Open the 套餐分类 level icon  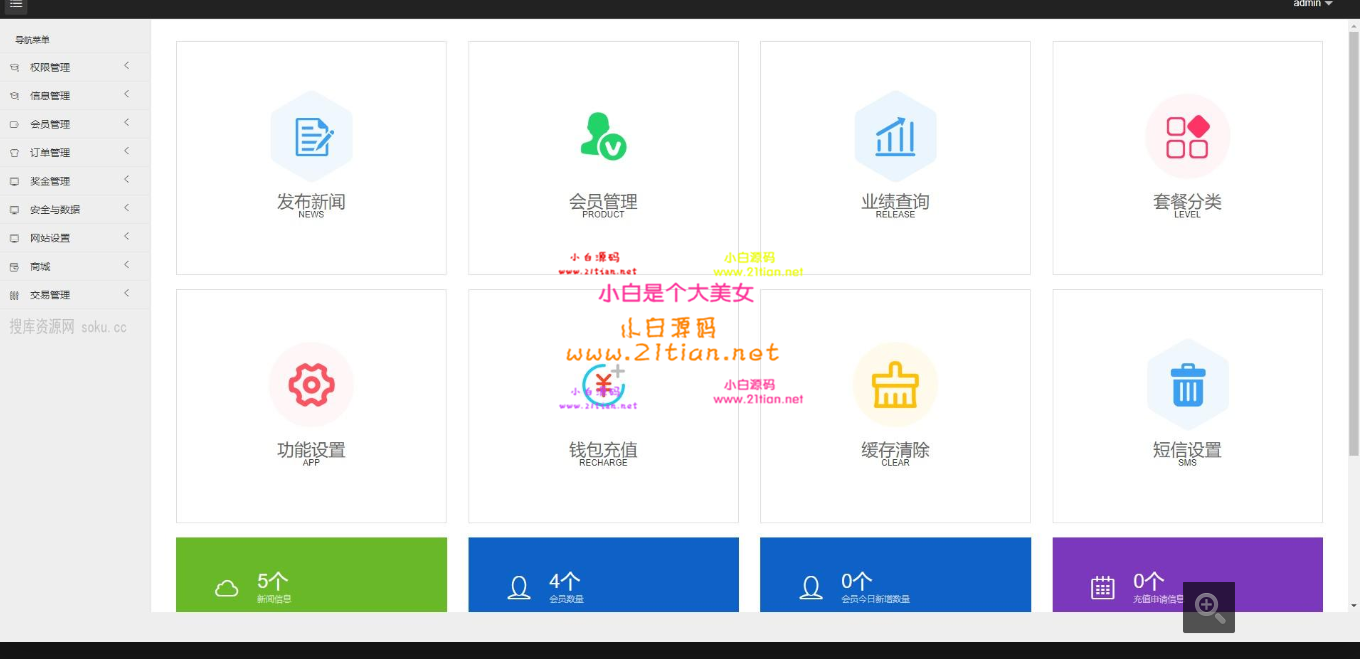1187,137
